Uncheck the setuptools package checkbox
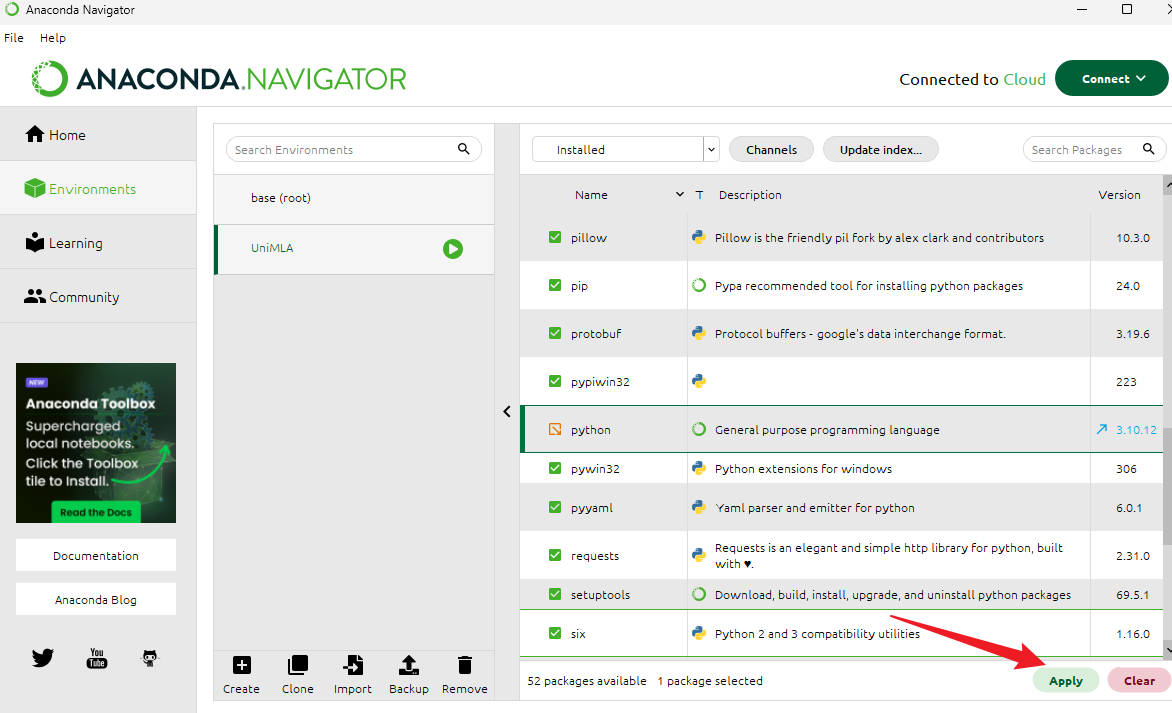Screen dimensions: 1172x713 (x=555, y=595)
